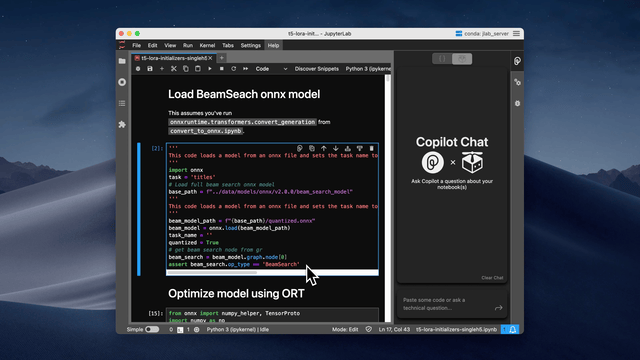The width and height of the screenshot is (640, 360).
Task: Switch Copilot panel to the chat mode
Action: click(x=462, y=59)
